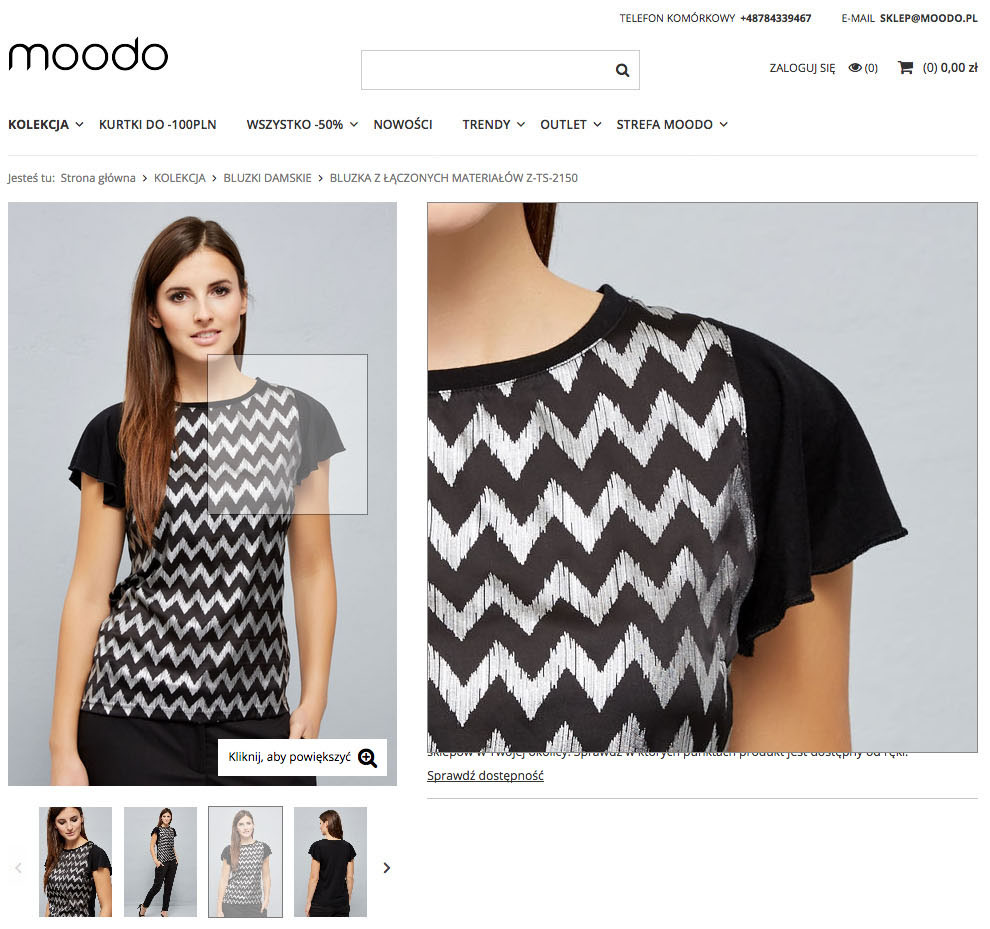Select the full-body pose thumbnail
990x929 pixels.
click(x=160, y=861)
